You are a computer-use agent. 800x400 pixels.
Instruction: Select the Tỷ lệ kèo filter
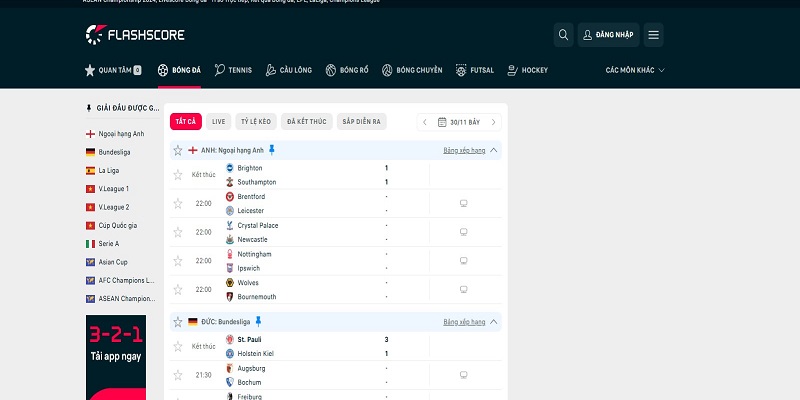coord(256,121)
